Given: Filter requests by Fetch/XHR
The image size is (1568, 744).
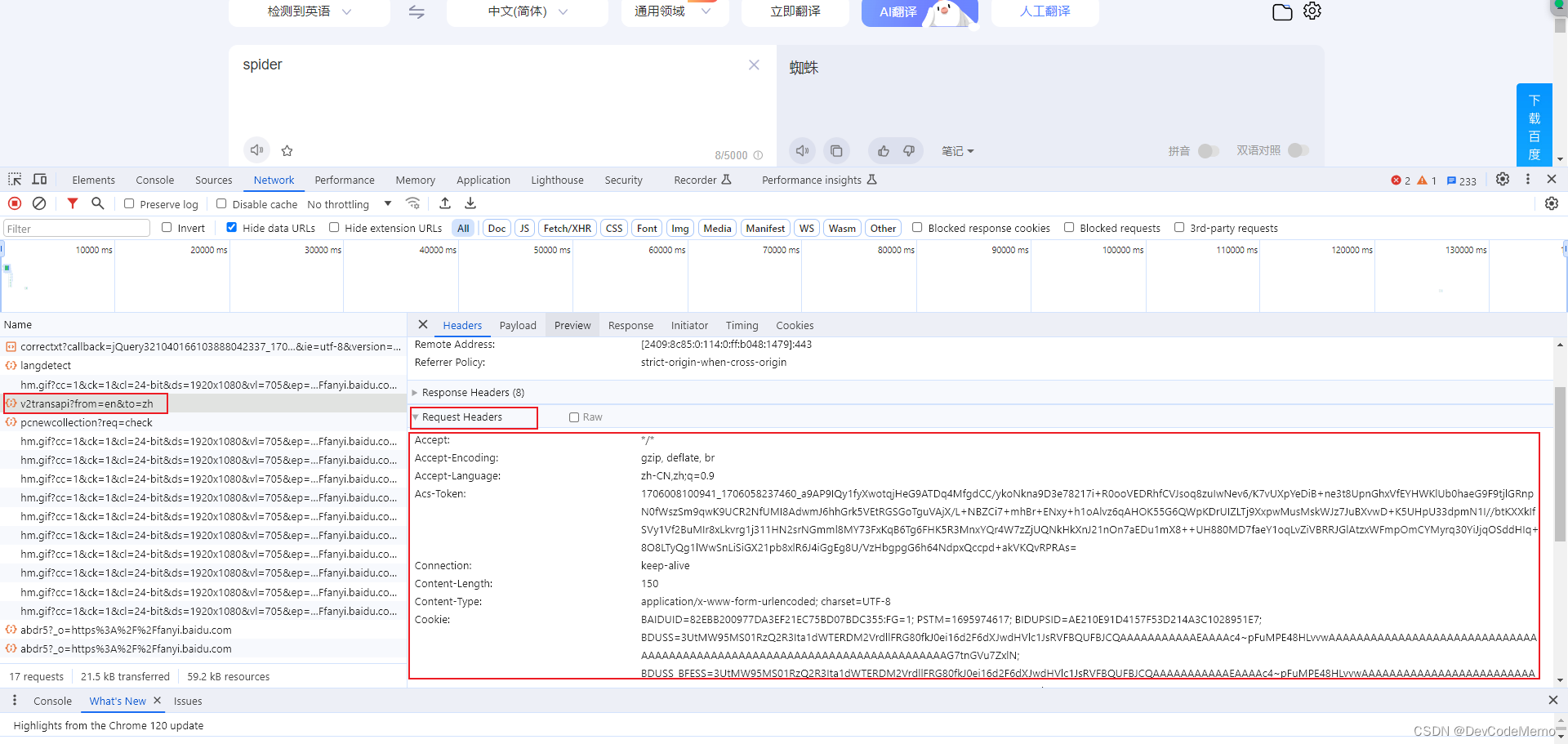Looking at the screenshot, I should point(568,229).
